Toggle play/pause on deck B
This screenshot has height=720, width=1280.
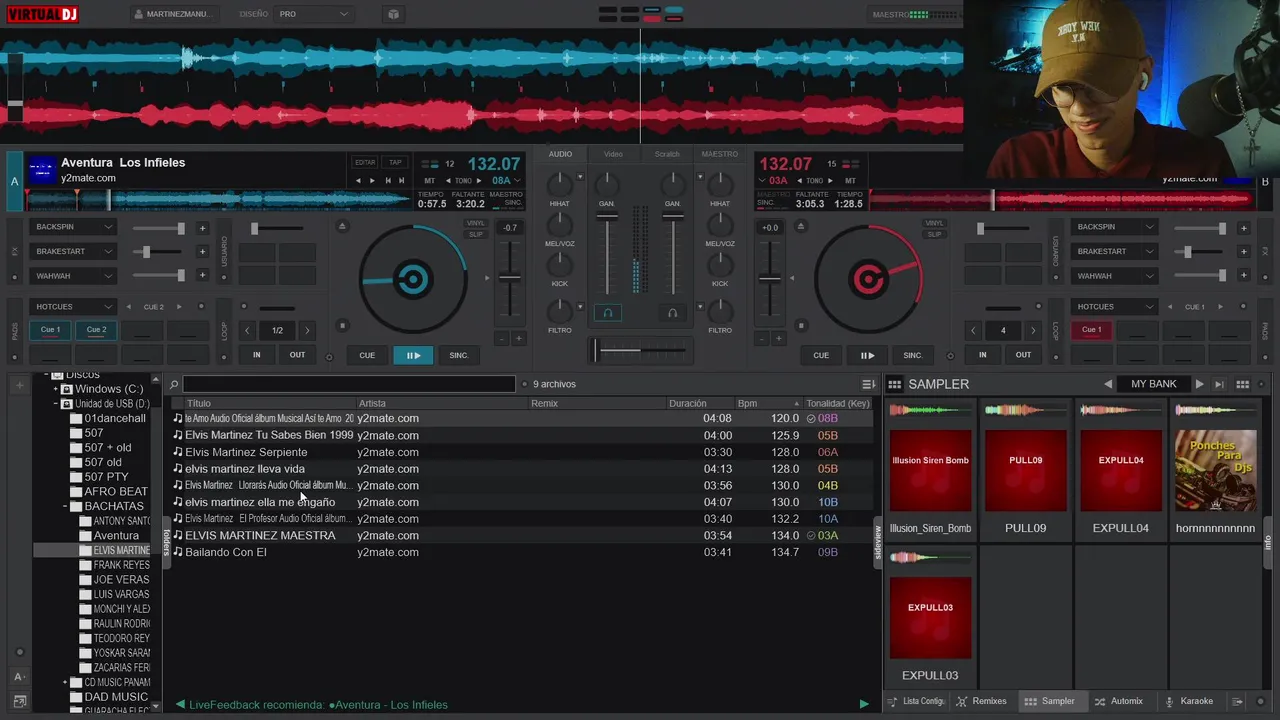(867, 355)
